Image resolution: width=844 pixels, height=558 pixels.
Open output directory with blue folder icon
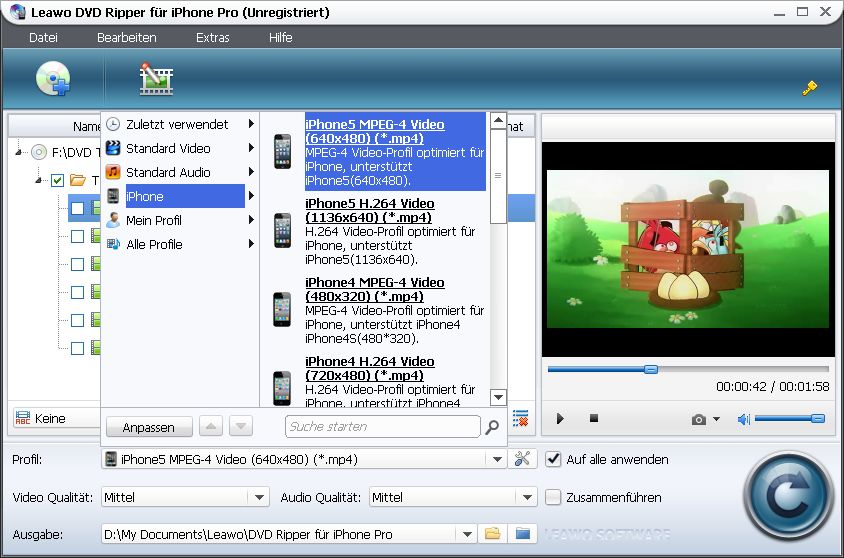click(x=523, y=534)
